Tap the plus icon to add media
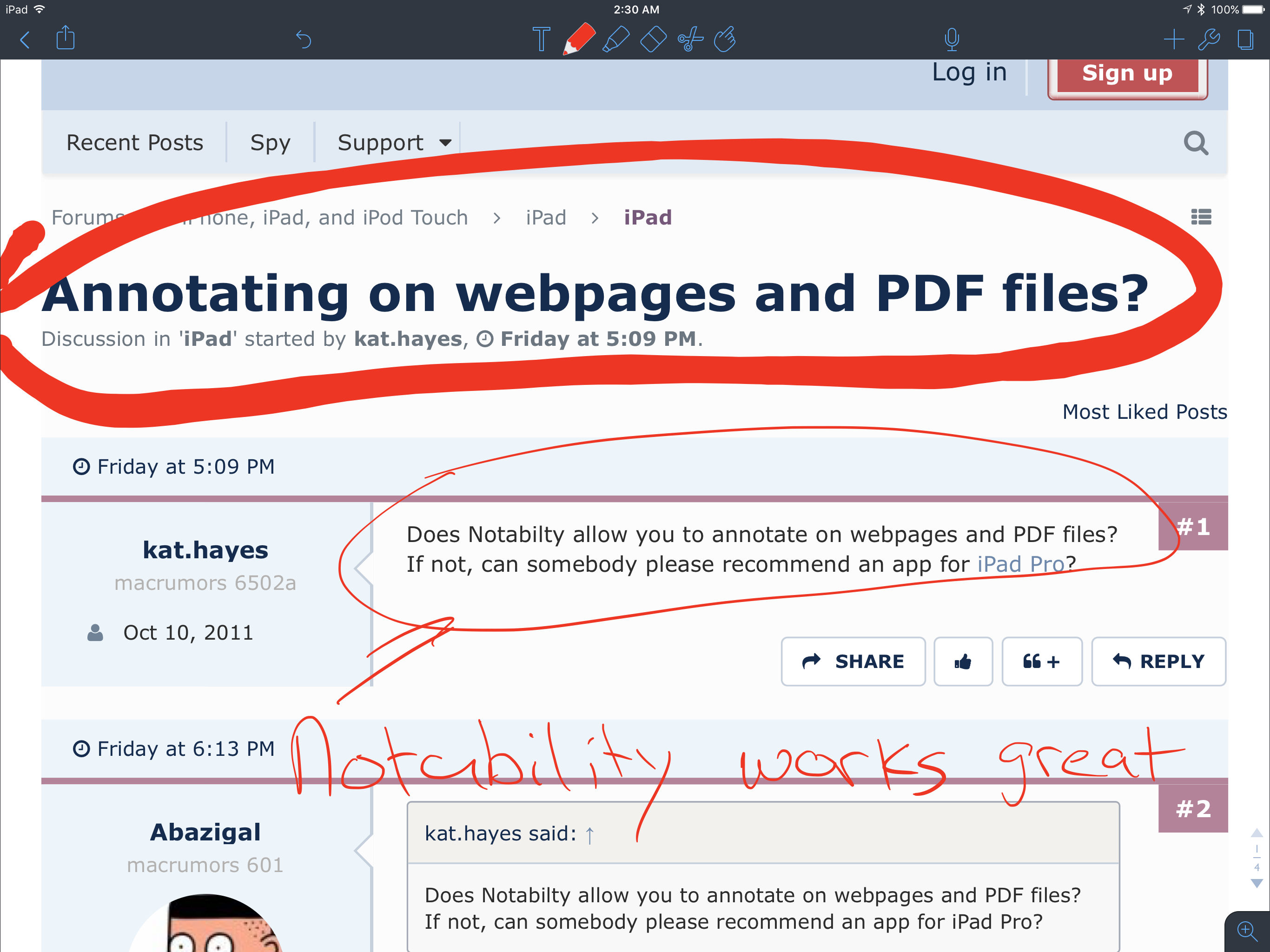 click(1174, 39)
